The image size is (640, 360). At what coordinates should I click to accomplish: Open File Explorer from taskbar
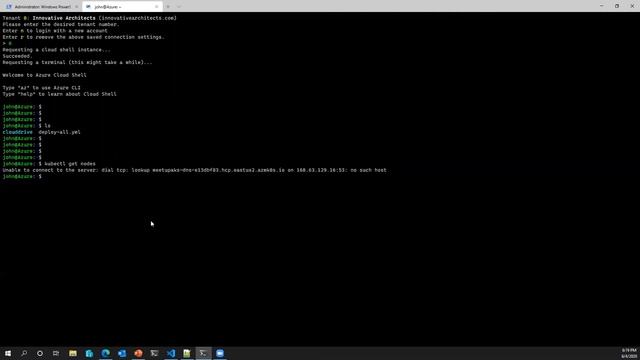[73, 353]
